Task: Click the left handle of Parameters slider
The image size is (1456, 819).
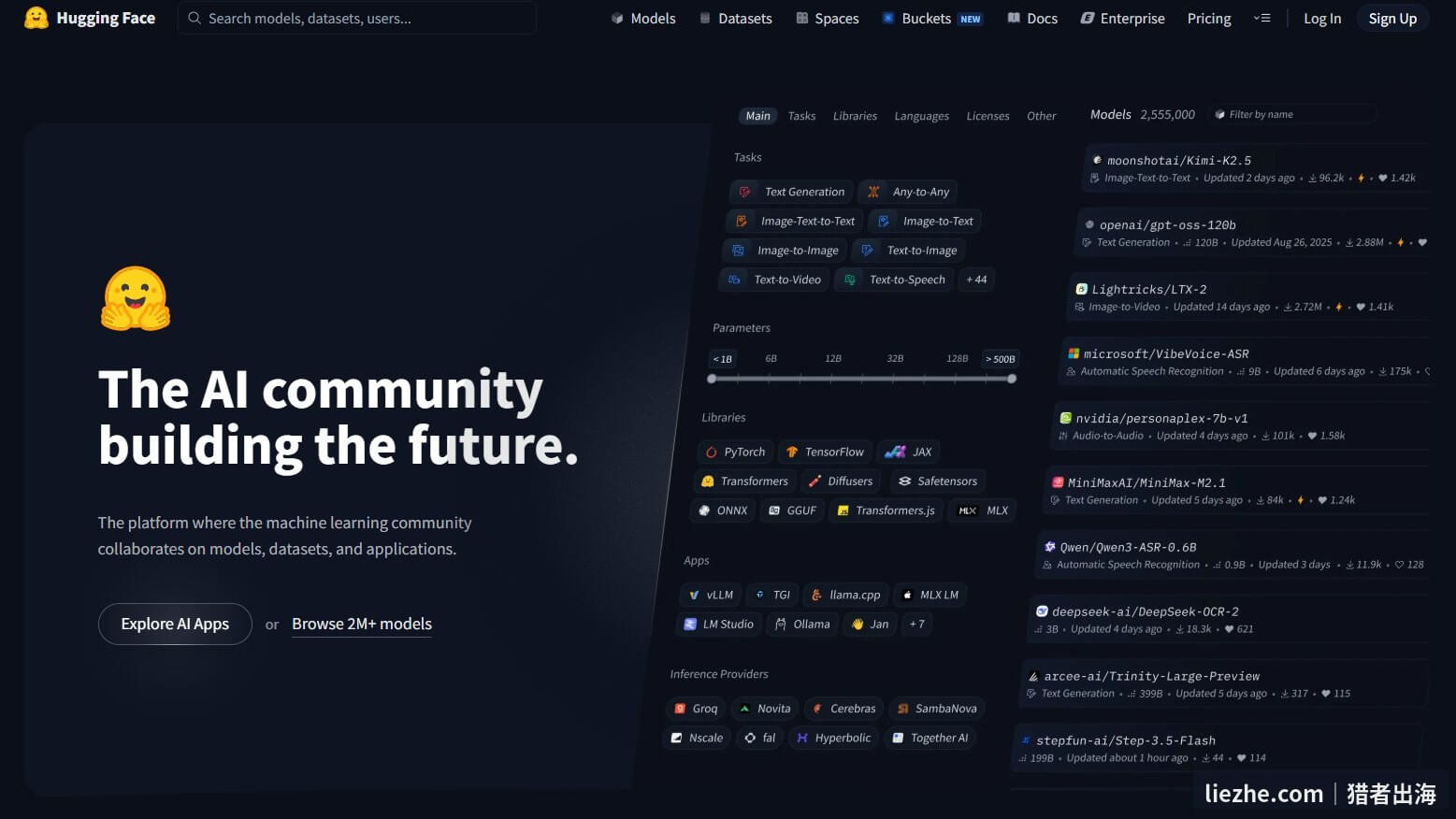Action: tap(712, 379)
